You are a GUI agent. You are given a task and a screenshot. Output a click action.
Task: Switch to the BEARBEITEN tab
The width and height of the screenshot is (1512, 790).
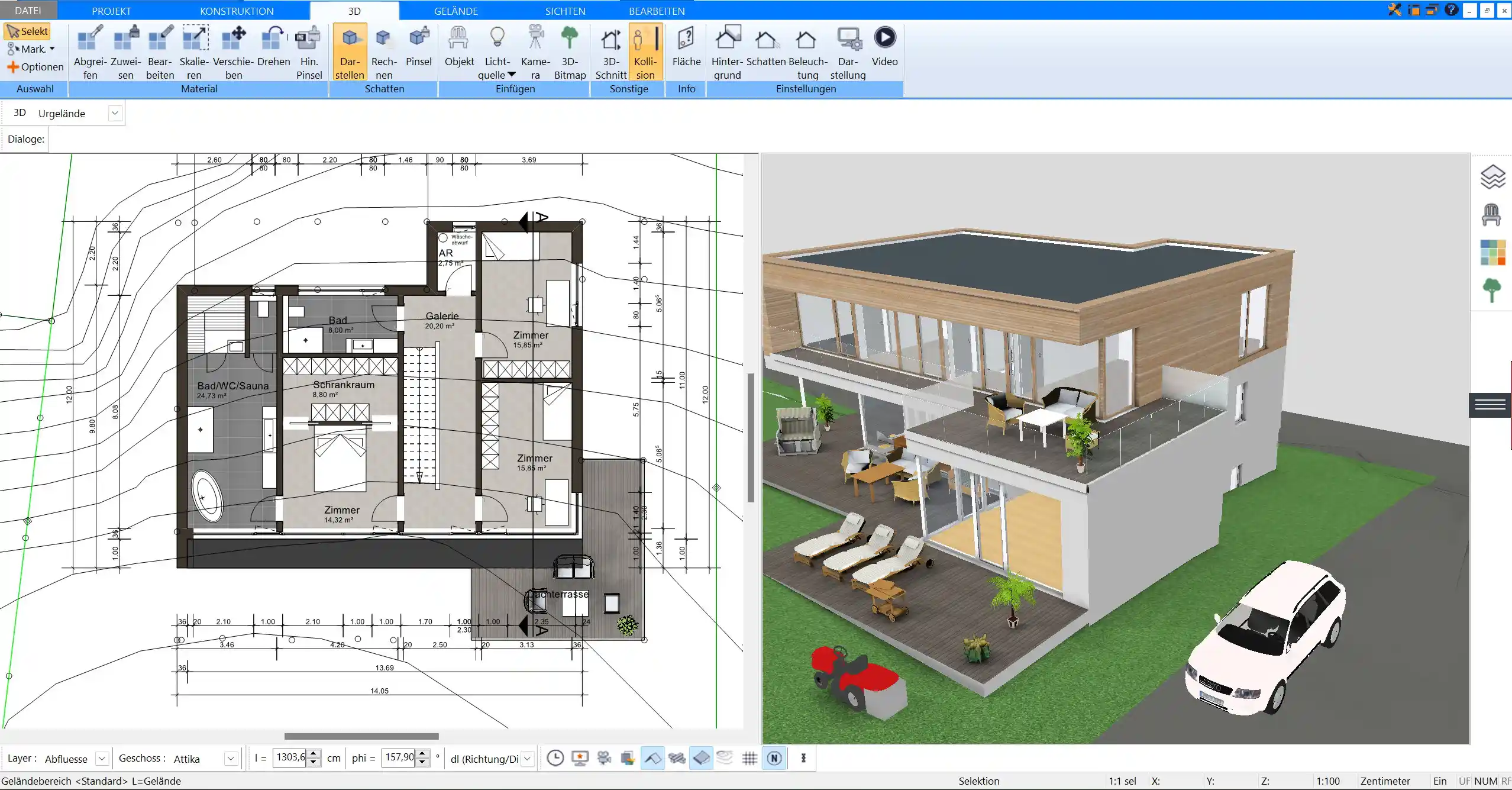point(657,11)
